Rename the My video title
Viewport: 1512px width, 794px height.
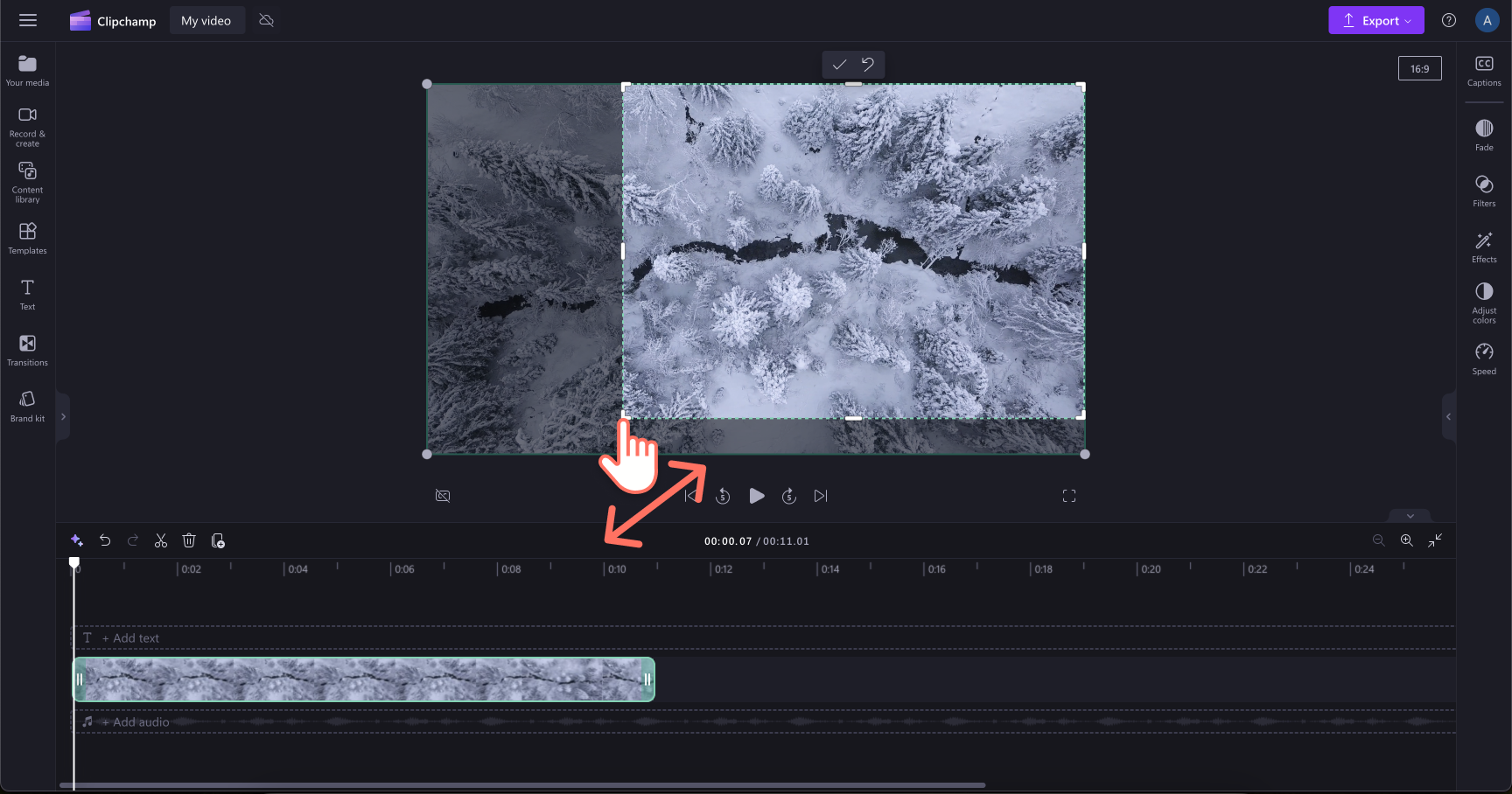(x=206, y=20)
